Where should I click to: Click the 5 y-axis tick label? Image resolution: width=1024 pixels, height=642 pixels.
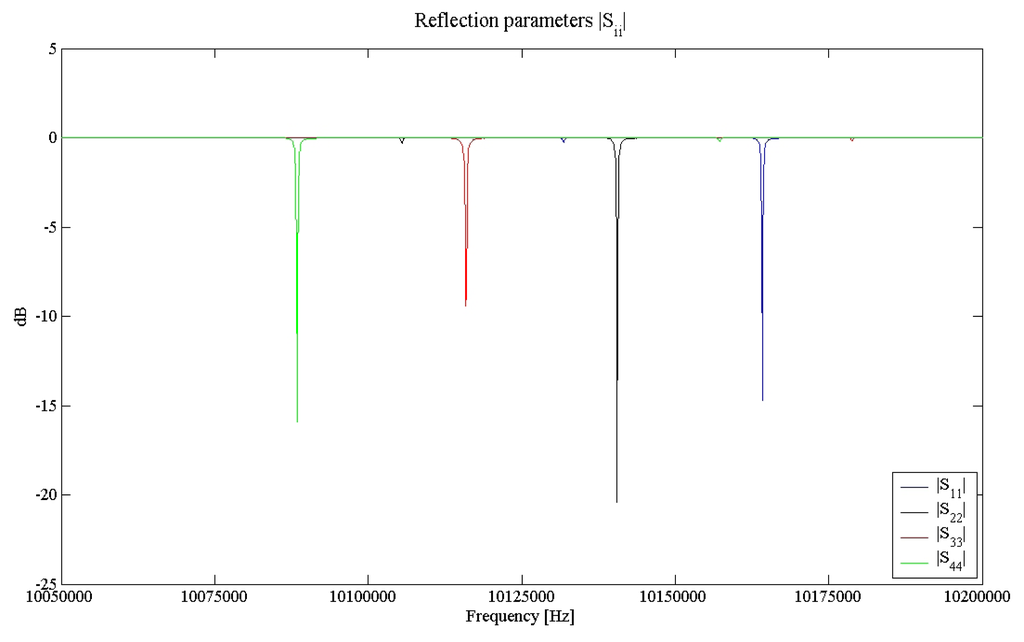pyautogui.click(x=52, y=49)
